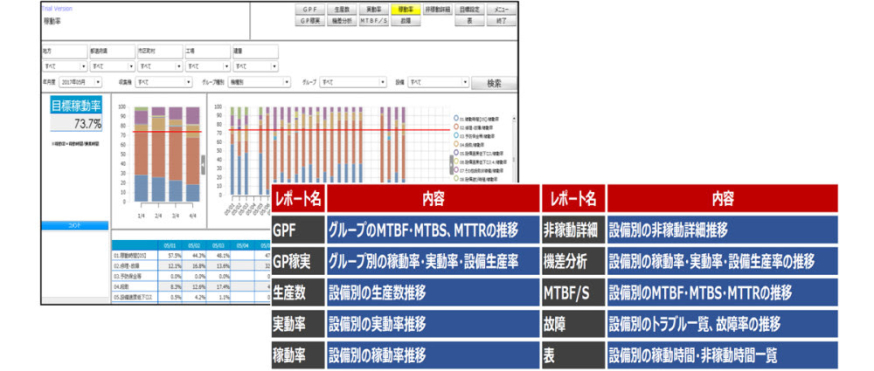The height and width of the screenshot is (371, 874).
Task: Click the 検索 search button
Action: click(494, 82)
